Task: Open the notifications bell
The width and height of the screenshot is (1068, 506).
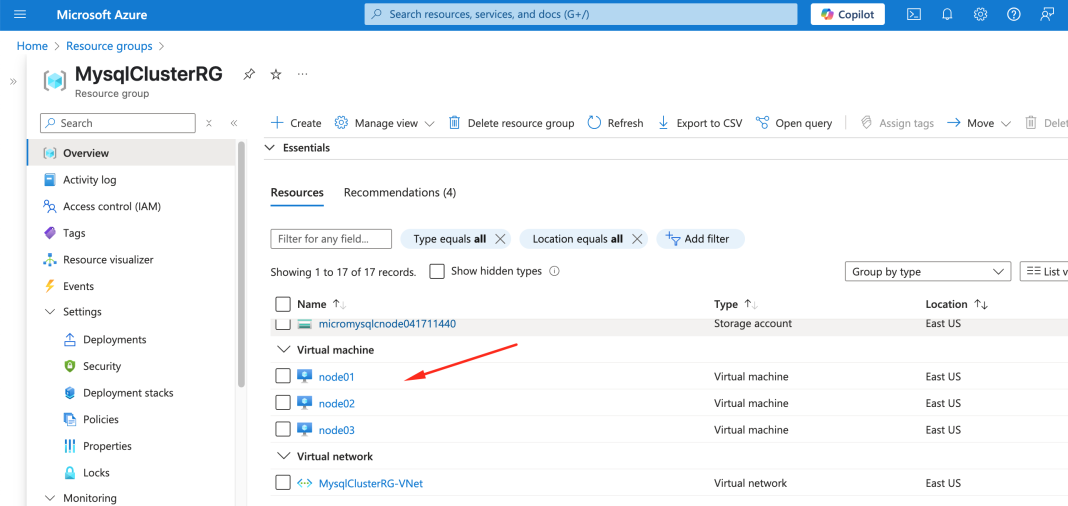Action: coord(947,14)
